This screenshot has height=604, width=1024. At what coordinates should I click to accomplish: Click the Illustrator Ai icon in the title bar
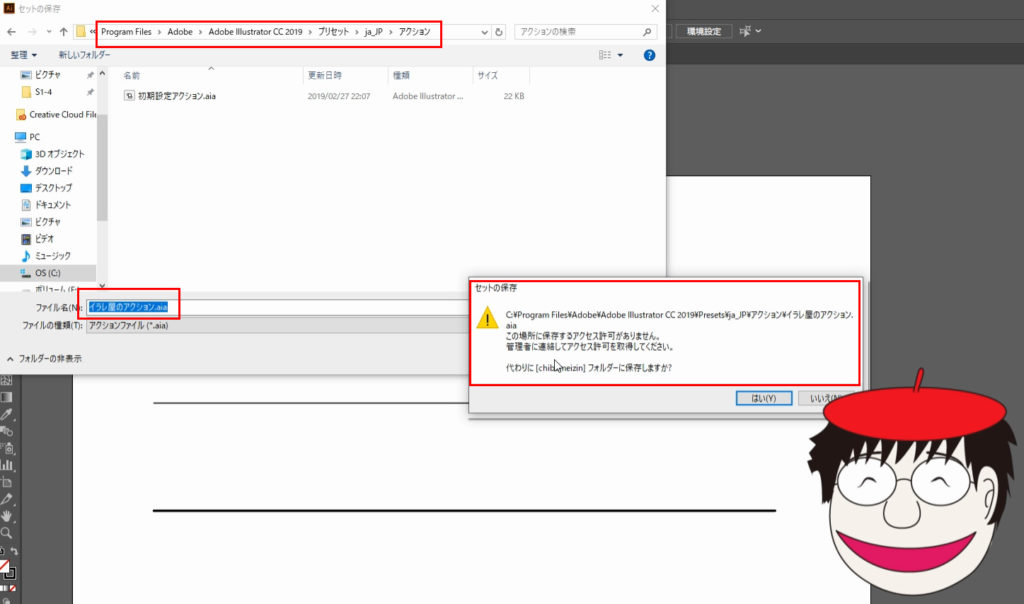(x=8, y=8)
